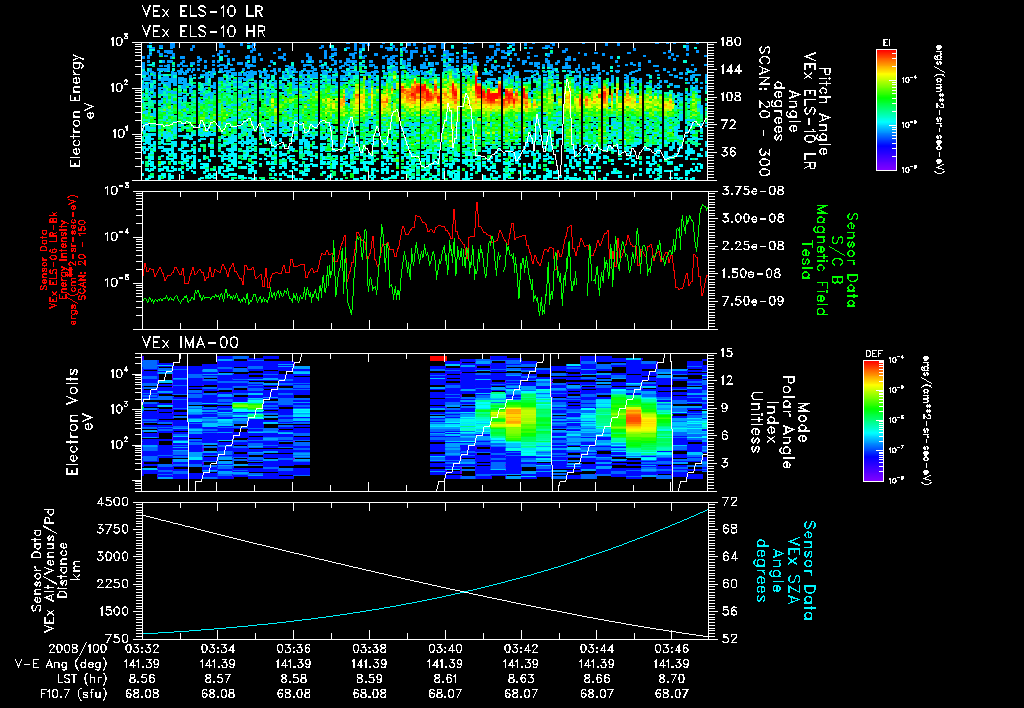Image resolution: width=1024 pixels, height=708 pixels.
Task: Click the cyan 'VEx SZA Angle degrees' label
Action: click(784, 570)
